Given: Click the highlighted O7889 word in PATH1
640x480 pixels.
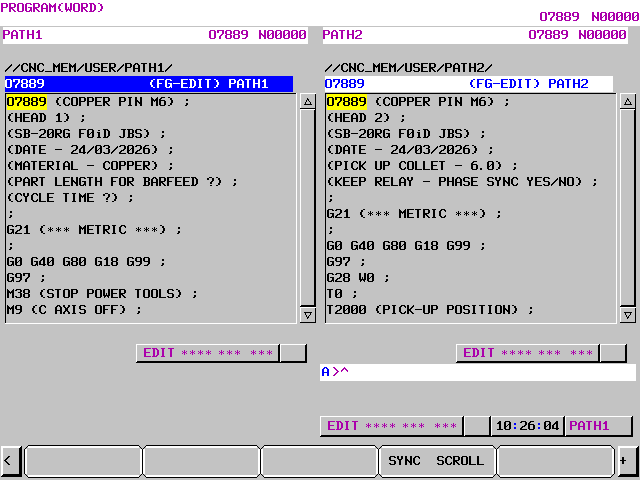Looking at the screenshot, I should pyautogui.click(x=26, y=102).
